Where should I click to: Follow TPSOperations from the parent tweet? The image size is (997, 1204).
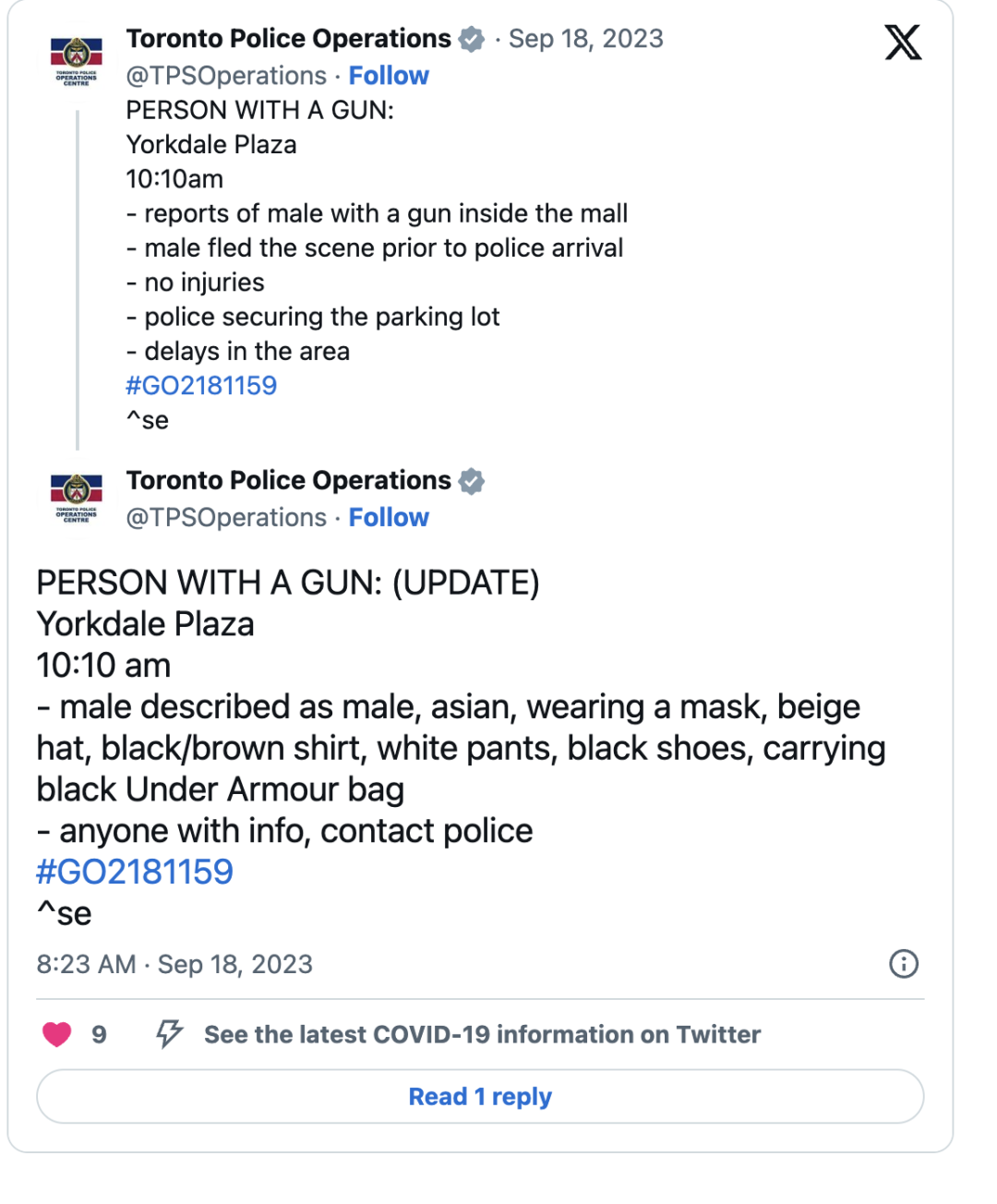pos(389,76)
